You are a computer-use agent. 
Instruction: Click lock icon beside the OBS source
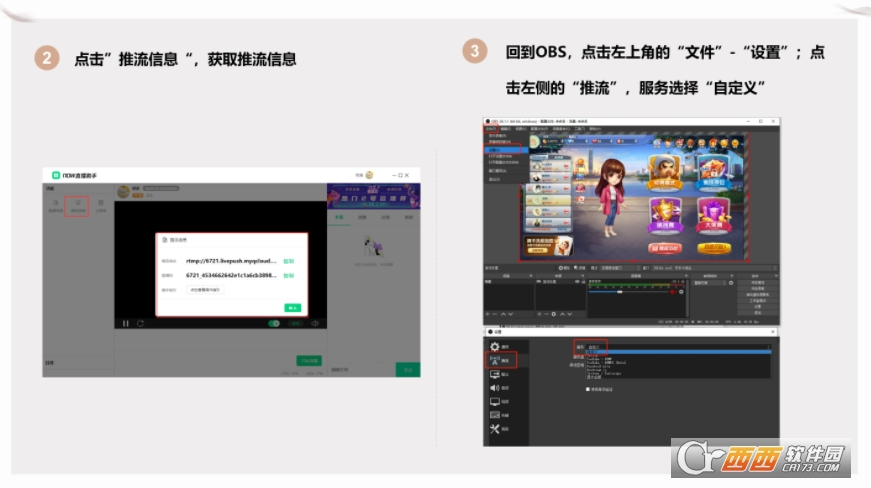click(582, 282)
